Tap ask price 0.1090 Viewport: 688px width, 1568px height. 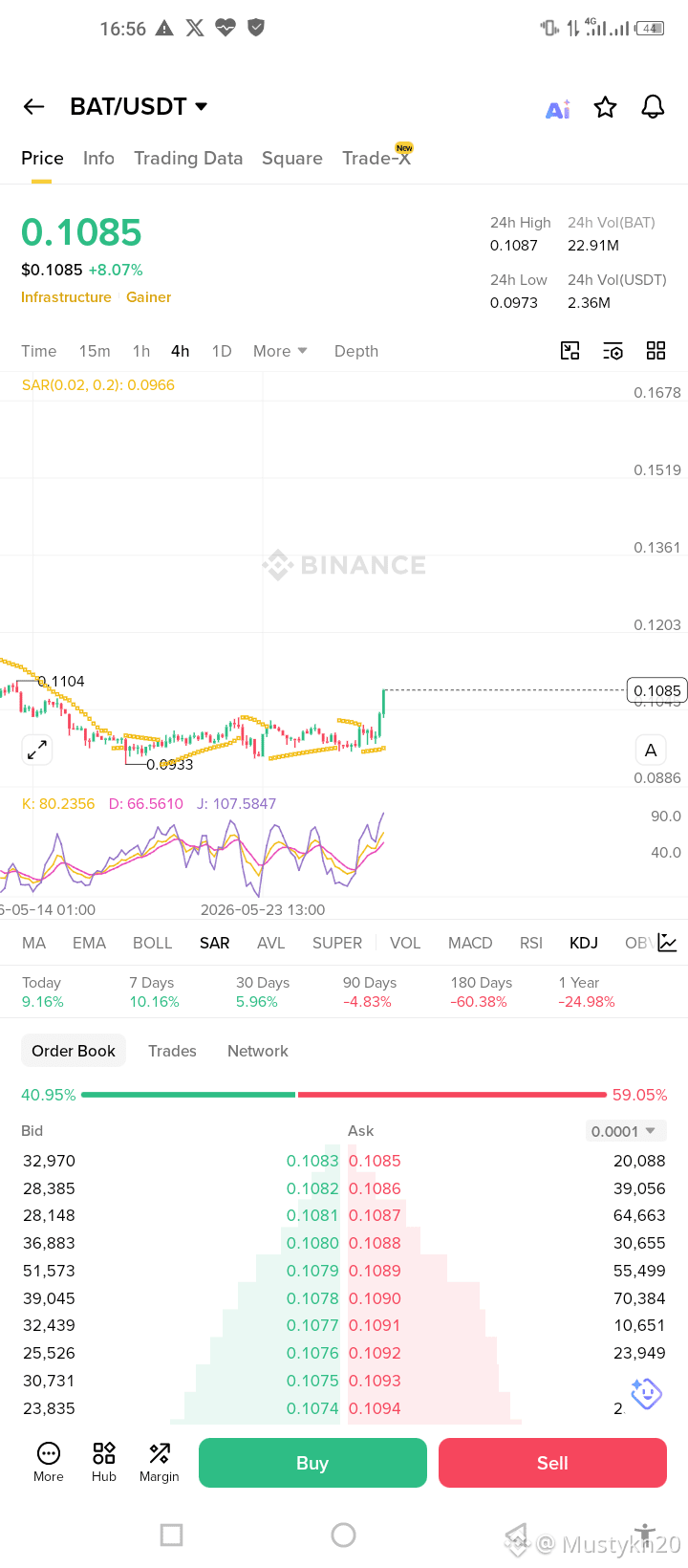point(375,1298)
